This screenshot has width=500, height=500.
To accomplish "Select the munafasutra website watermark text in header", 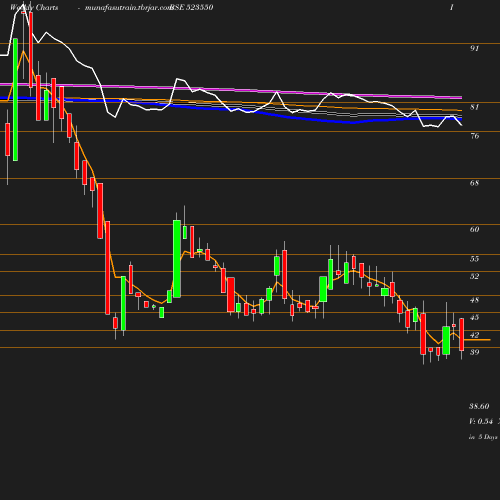I will pyautogui.click(x=128, y=7).
